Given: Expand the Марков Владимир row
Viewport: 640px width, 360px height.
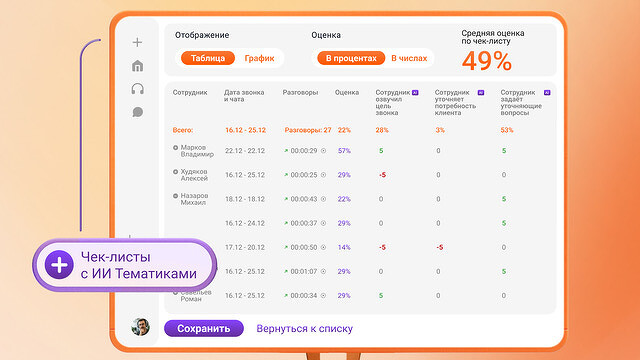Looking at the screenshot, I should point(176,148).
